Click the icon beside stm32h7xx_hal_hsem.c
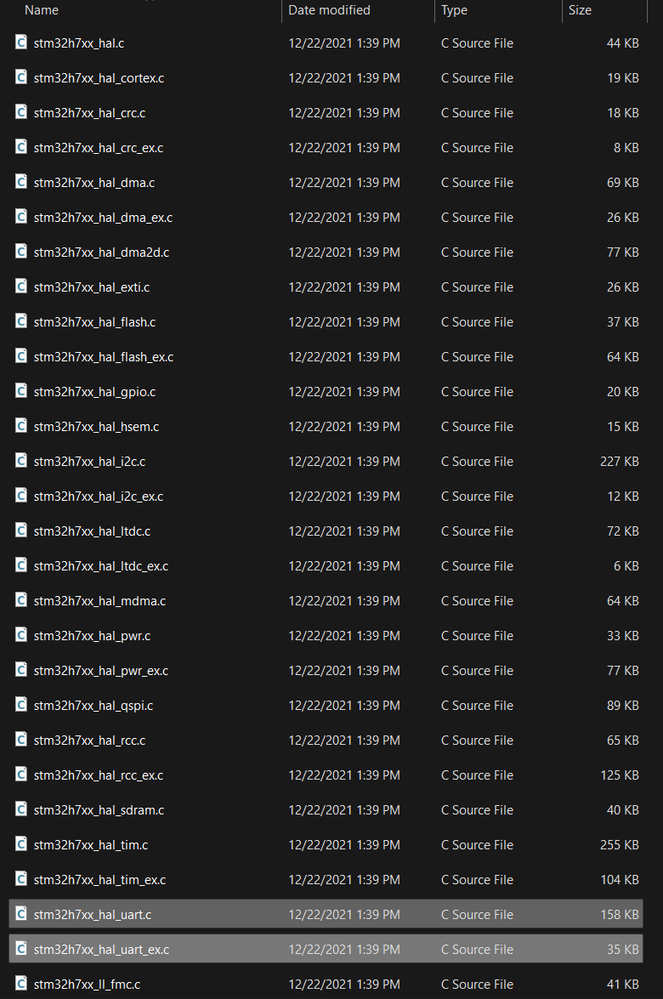 click(21, 426)
